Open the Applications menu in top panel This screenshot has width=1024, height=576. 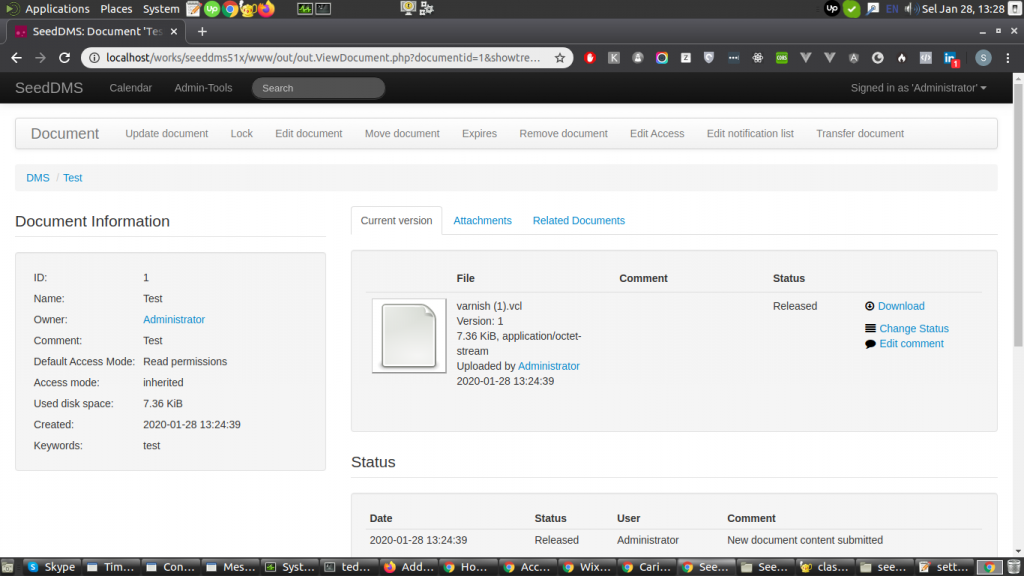coord(48,9)
